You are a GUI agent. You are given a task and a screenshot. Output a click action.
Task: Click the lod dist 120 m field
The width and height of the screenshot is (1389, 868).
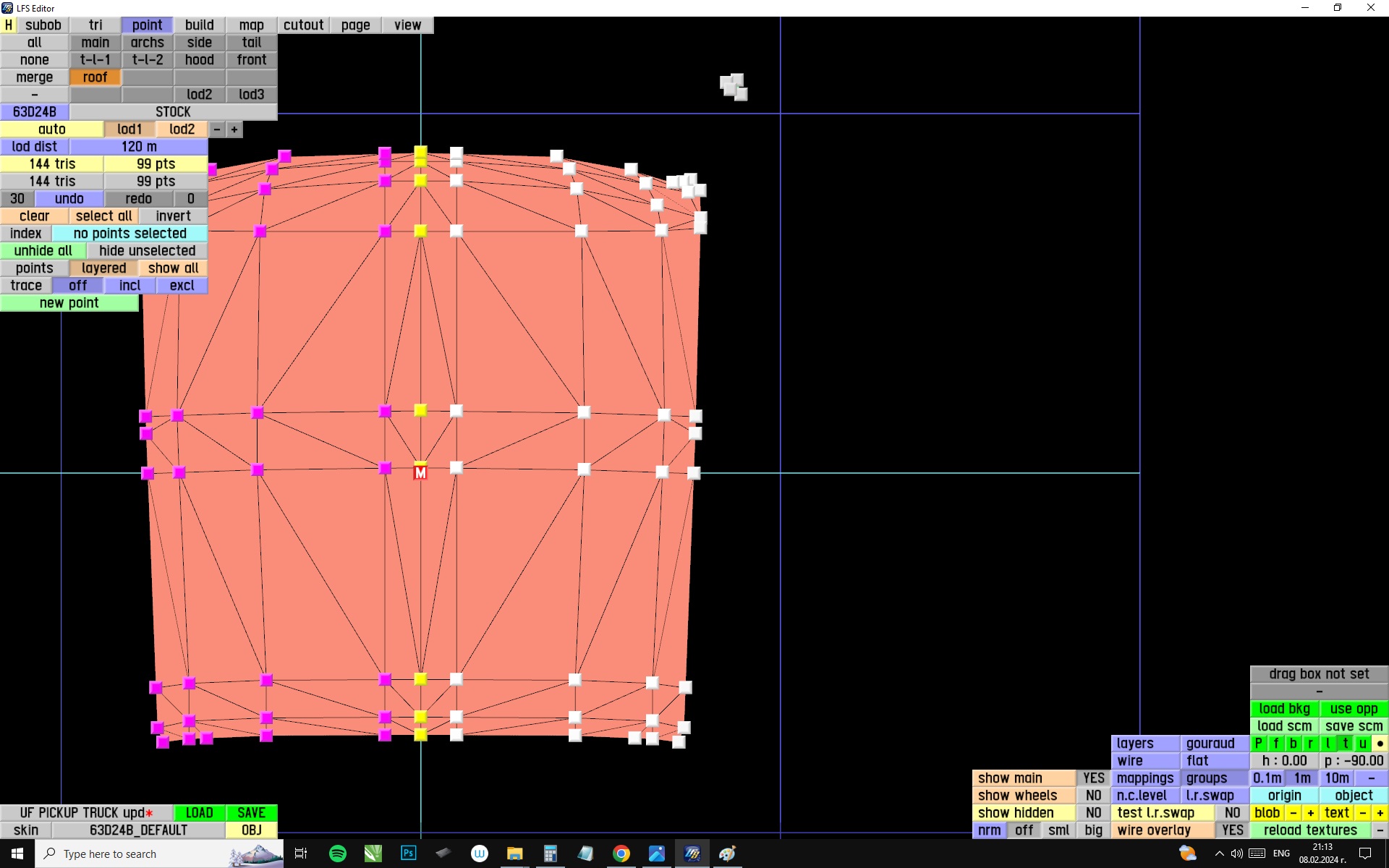[x=139, y=147]
